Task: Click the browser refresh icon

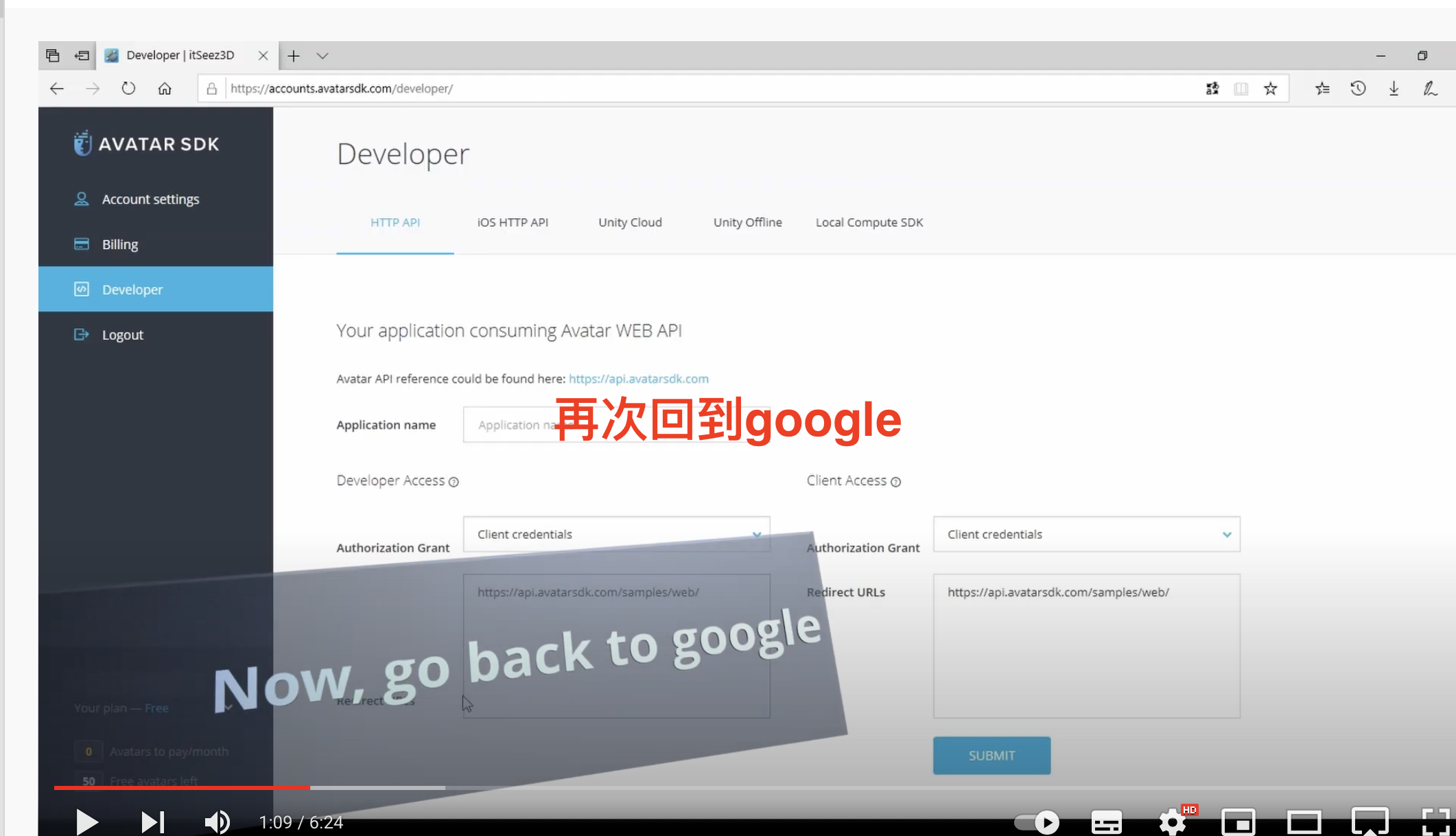Action: click(x=128, y=89)
